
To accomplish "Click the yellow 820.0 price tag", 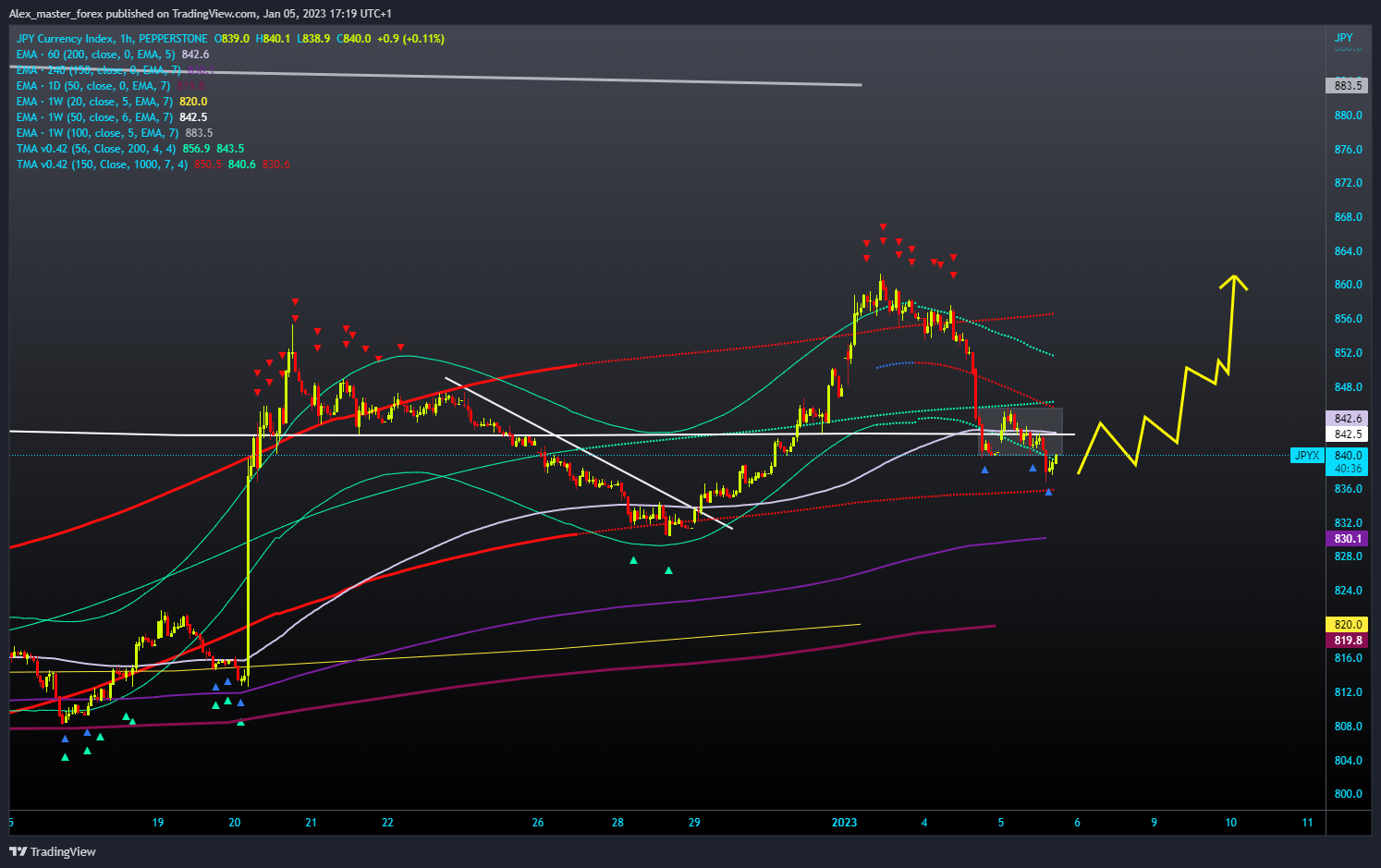I will tap(1348, 625).
